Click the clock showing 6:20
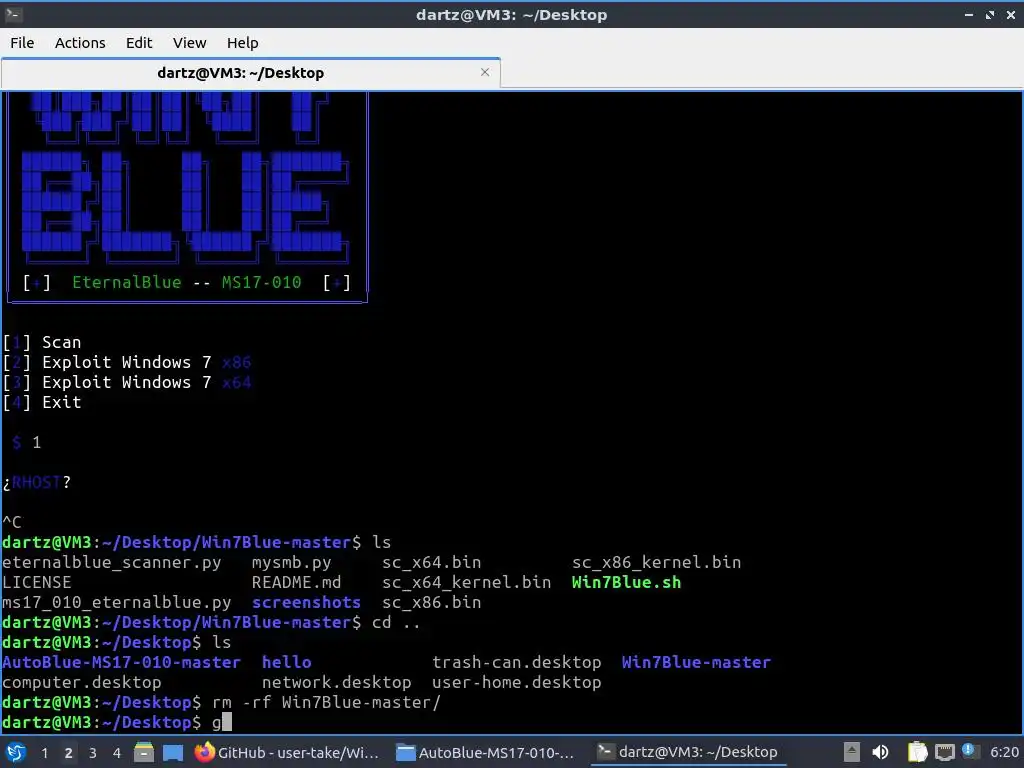Screen dimensions: 1024x768 click(1004, 752)
